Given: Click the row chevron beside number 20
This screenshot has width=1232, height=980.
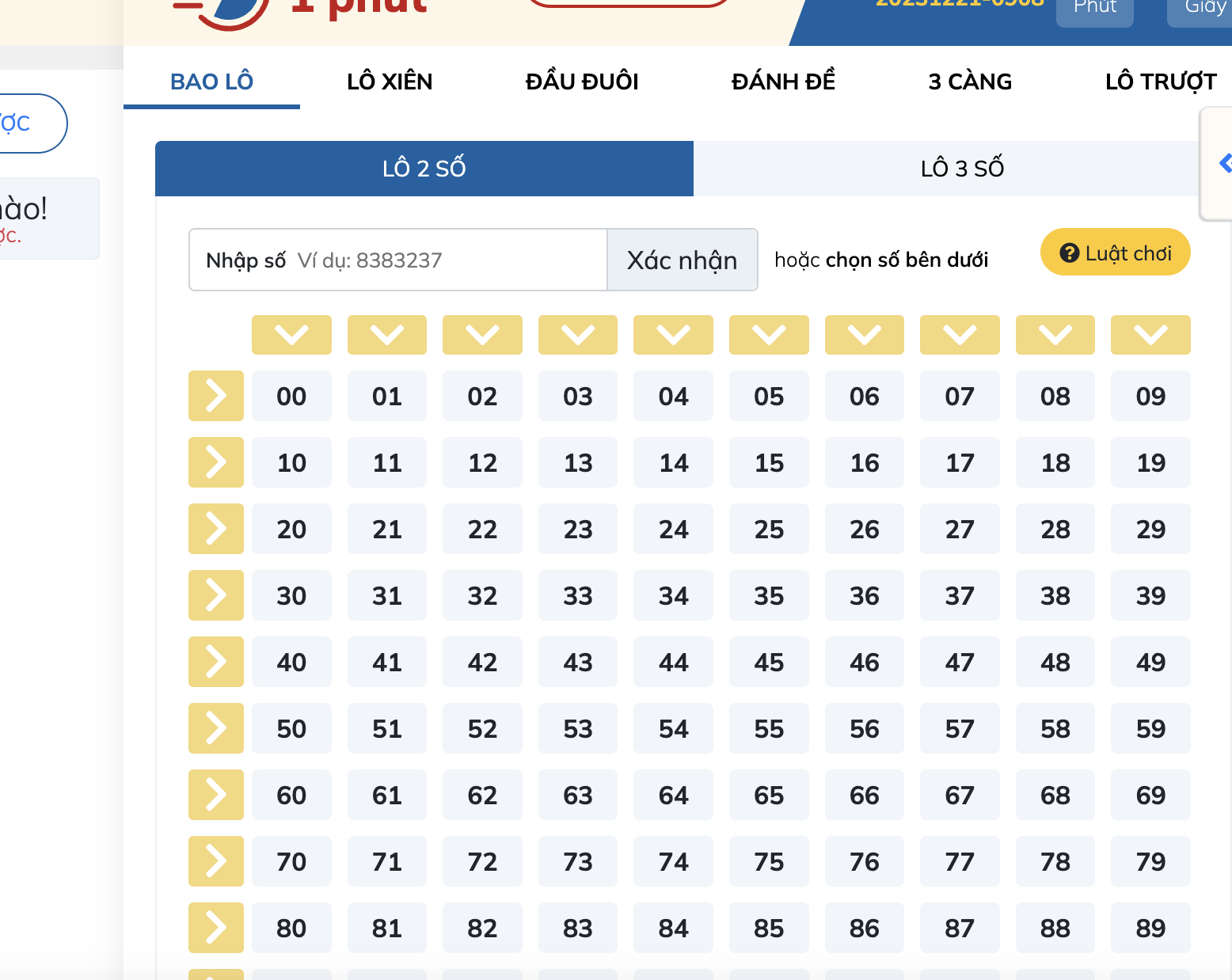Looking at the screenshot, I should [x=216, y=529].
